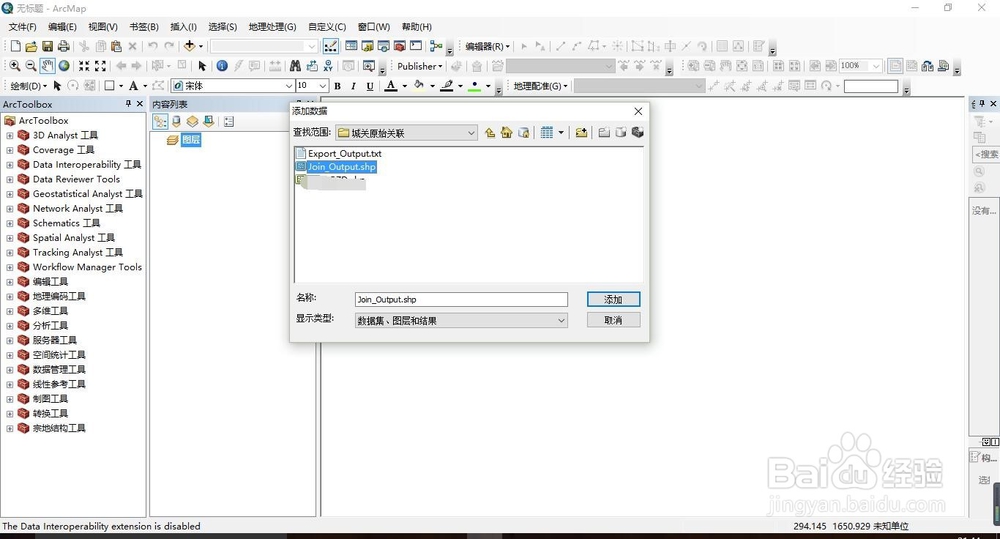Toggle bold text formatting

pyautogui.click(x=337, y=85)
